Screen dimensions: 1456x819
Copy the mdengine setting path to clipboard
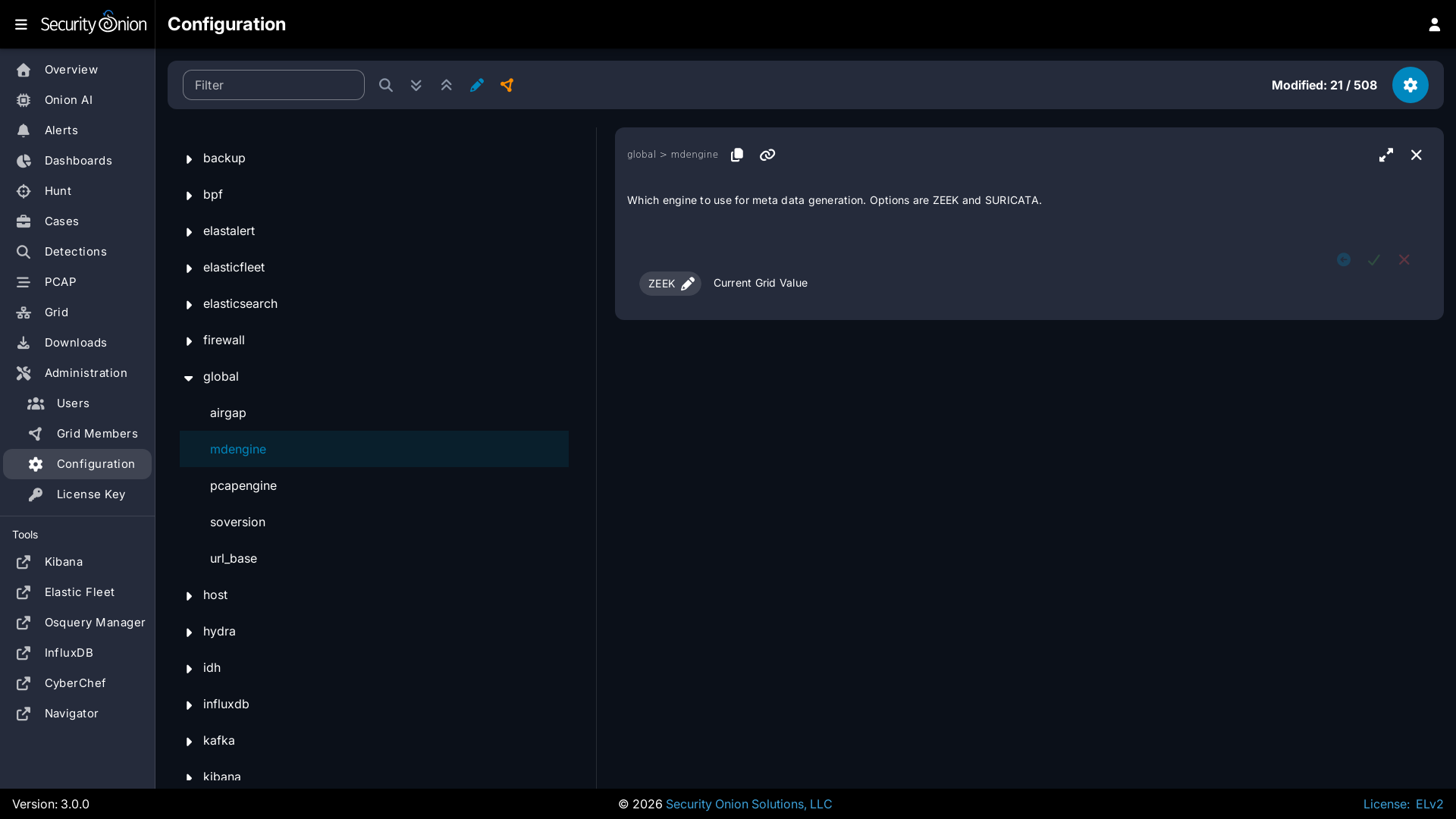tap(736, 155)
